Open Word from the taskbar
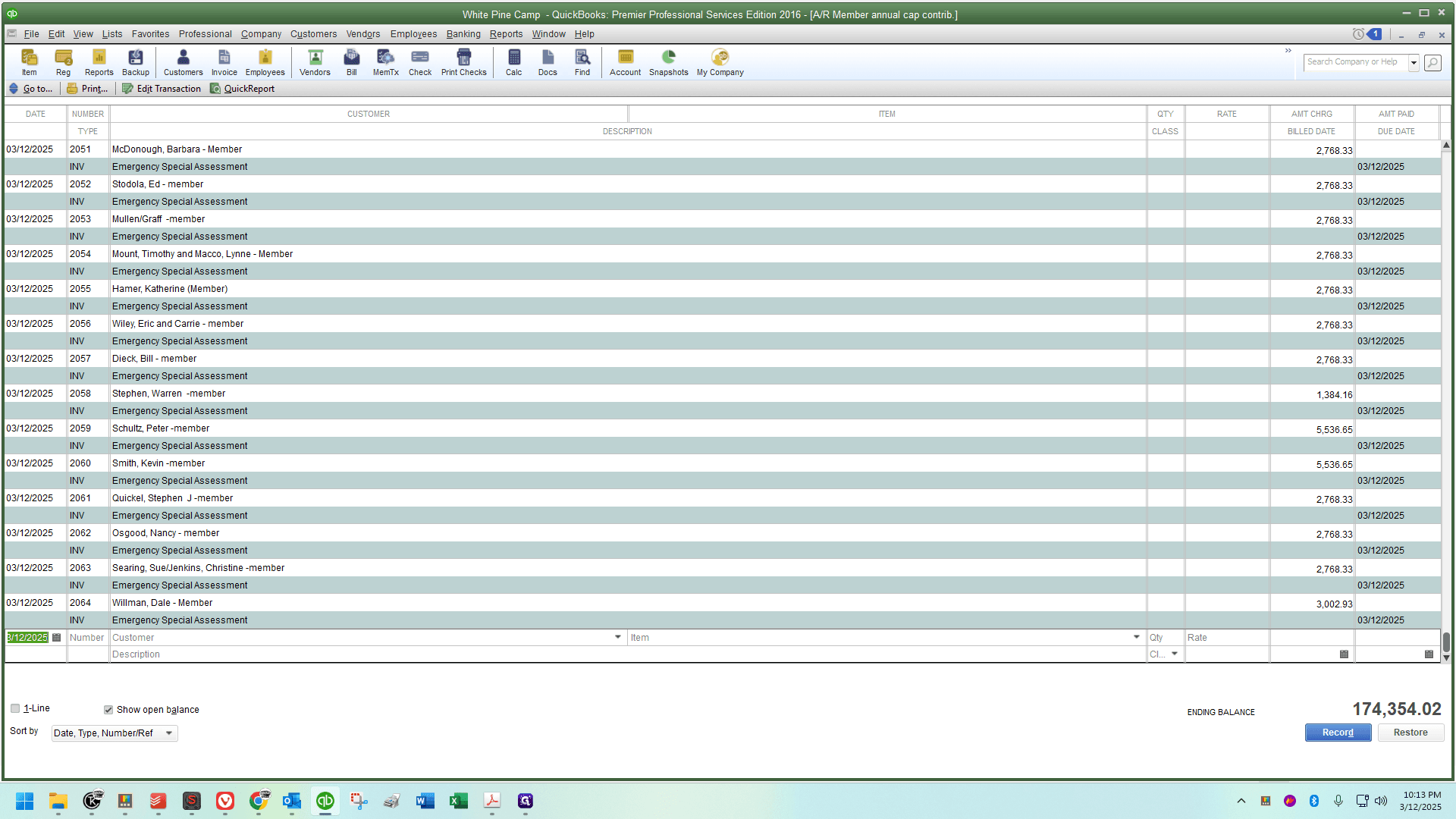The width and height of the screenshot is (1456, 819). click(425, 801)
